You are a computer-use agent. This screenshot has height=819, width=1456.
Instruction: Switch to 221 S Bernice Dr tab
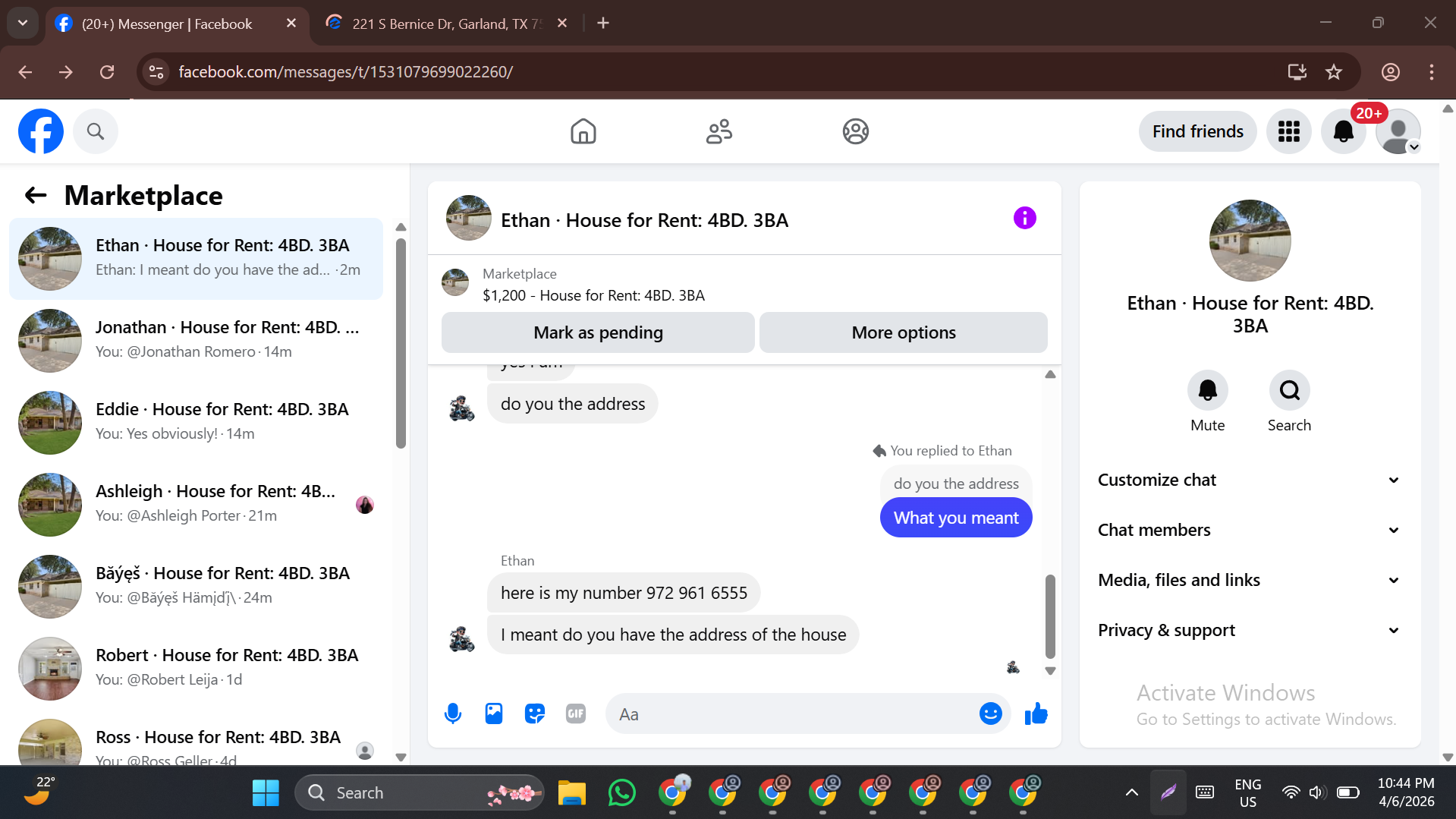pyautogui.click(x=446, y=24)
